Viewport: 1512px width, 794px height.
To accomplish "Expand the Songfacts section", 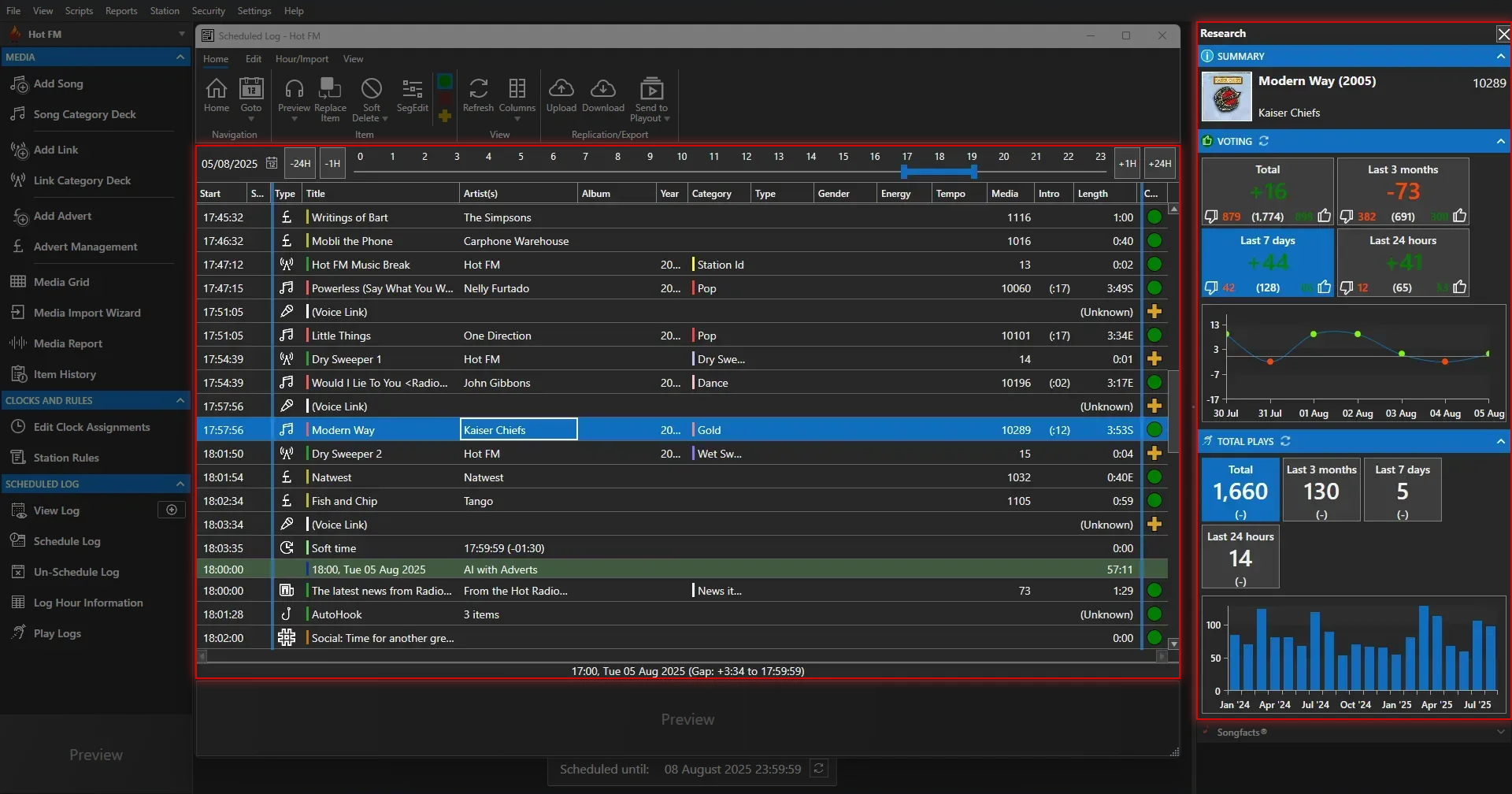I will [x=1500, y=732].
